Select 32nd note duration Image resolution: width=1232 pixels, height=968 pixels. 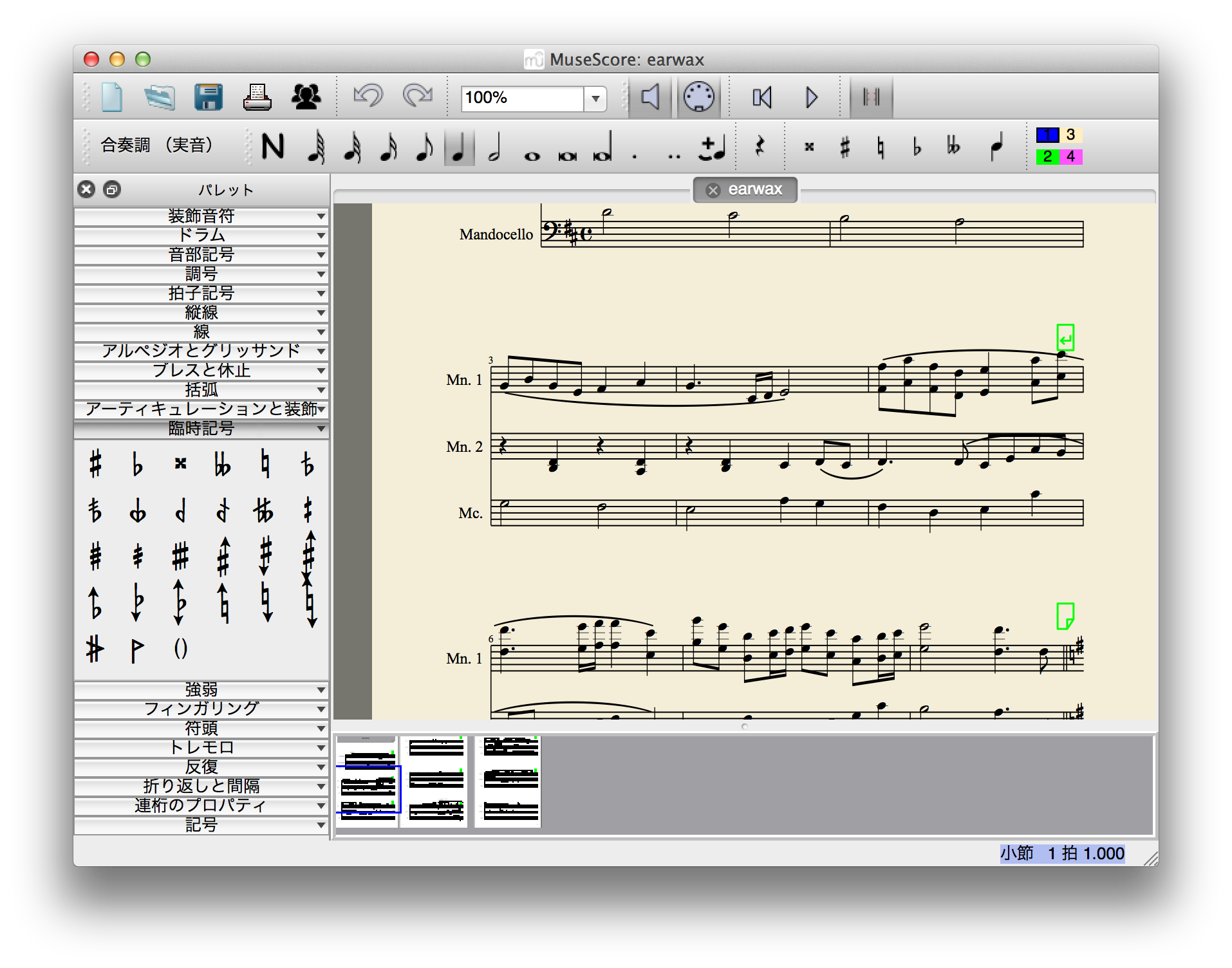(x=352, y=147)
